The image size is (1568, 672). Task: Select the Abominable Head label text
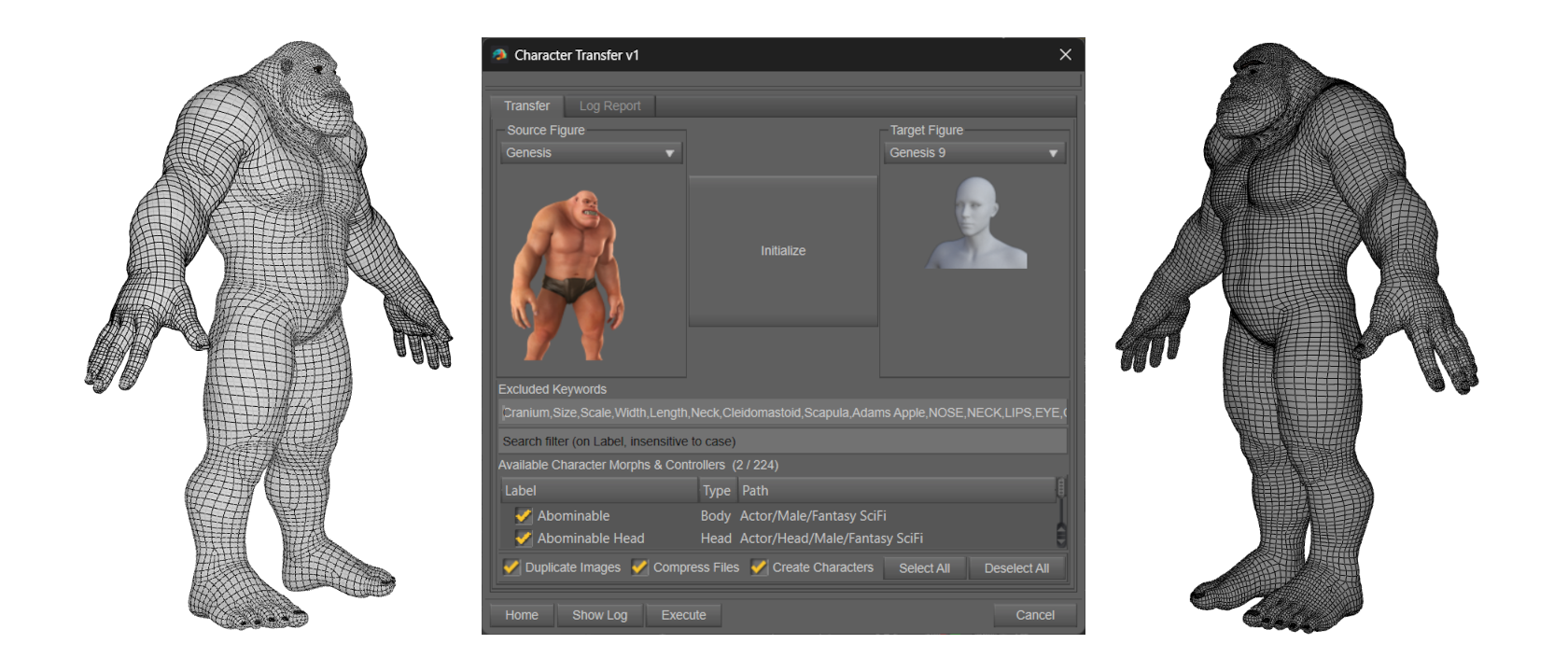coord(591,539)
